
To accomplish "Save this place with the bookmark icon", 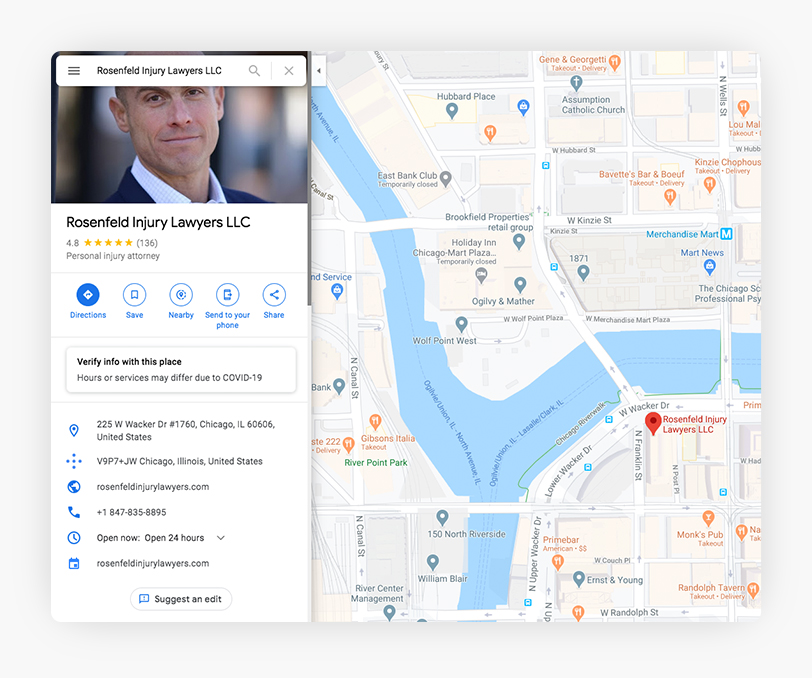I will (134, 295).
